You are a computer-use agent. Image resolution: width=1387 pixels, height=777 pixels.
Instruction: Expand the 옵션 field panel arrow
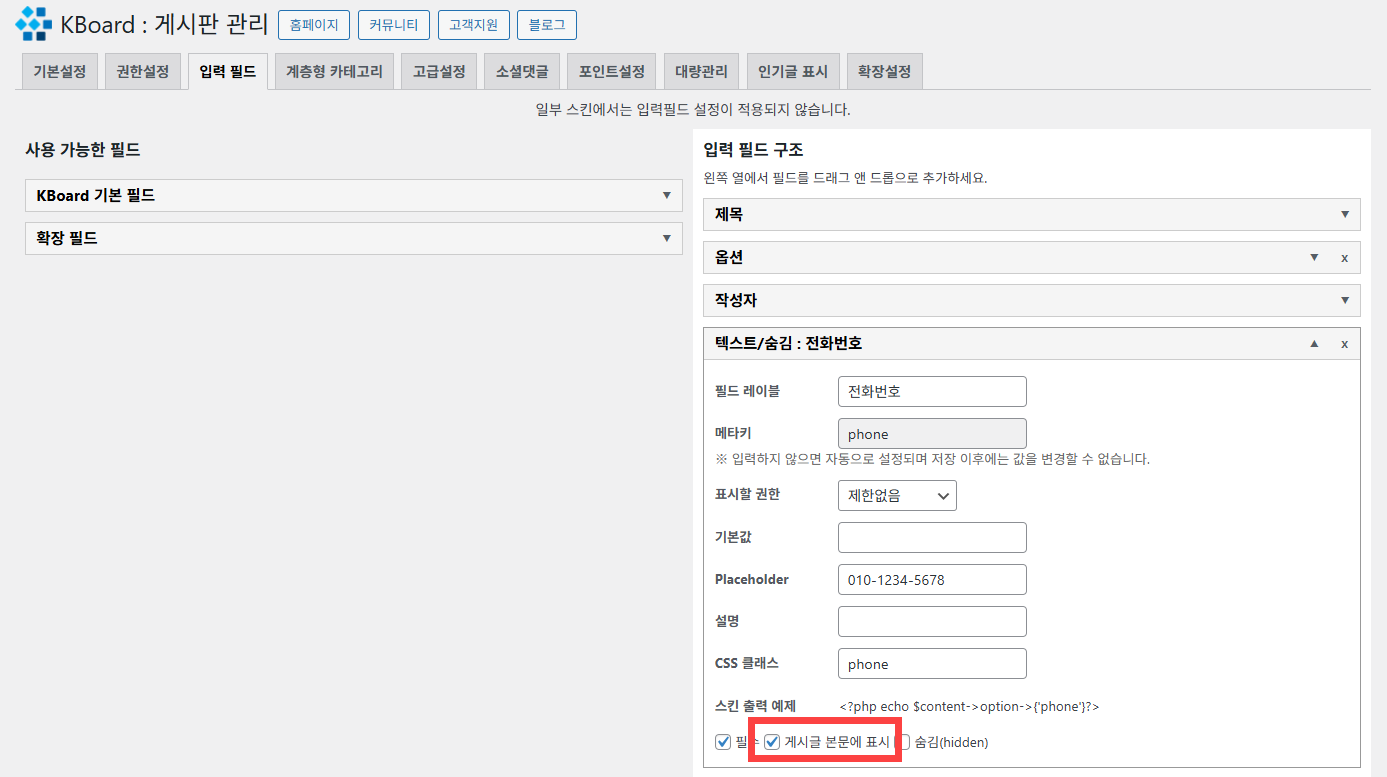click(x=1315, y=257)
